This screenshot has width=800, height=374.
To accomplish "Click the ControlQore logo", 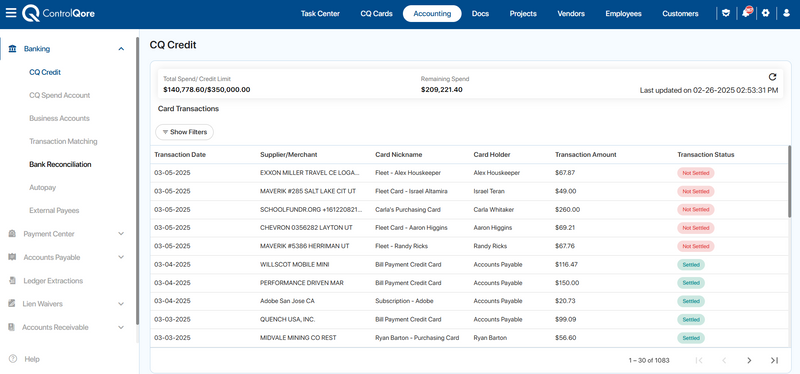I will point(59,14).
